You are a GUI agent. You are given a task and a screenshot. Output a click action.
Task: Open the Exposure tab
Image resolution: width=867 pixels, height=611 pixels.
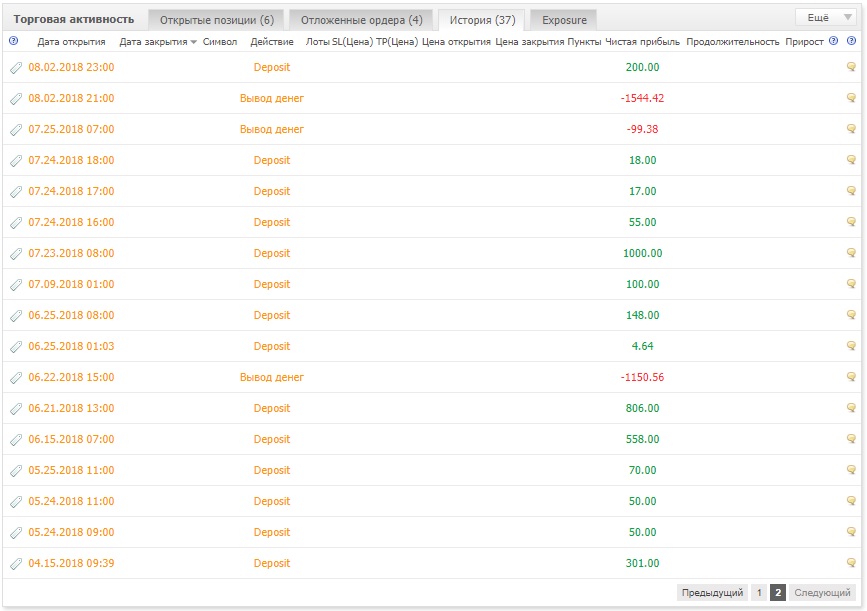564,20
